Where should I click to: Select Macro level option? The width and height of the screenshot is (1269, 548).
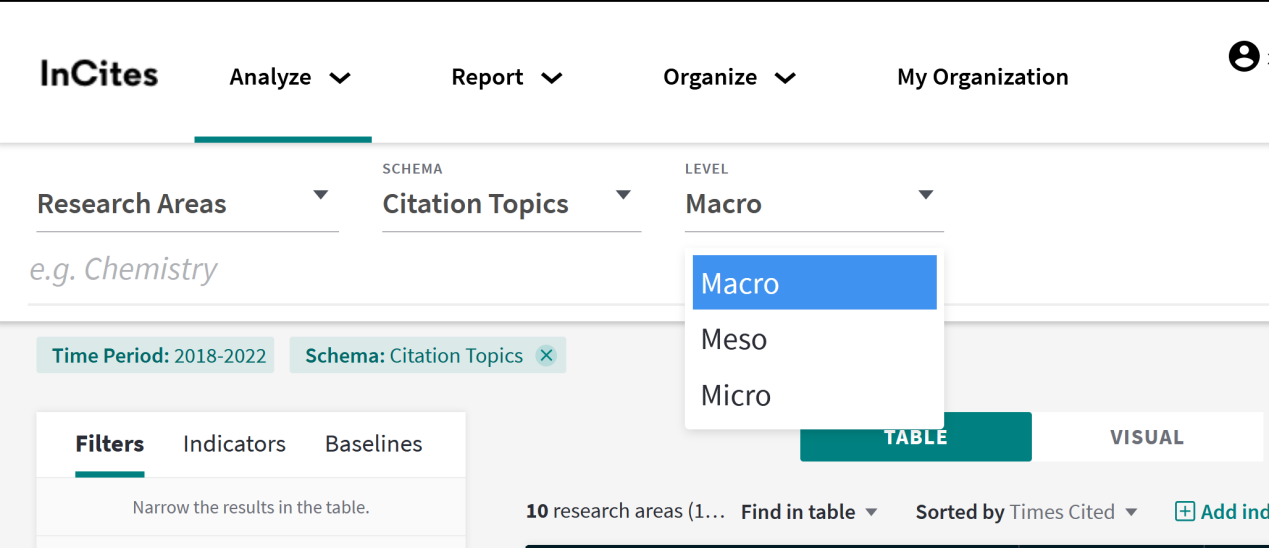click(814, 283)
